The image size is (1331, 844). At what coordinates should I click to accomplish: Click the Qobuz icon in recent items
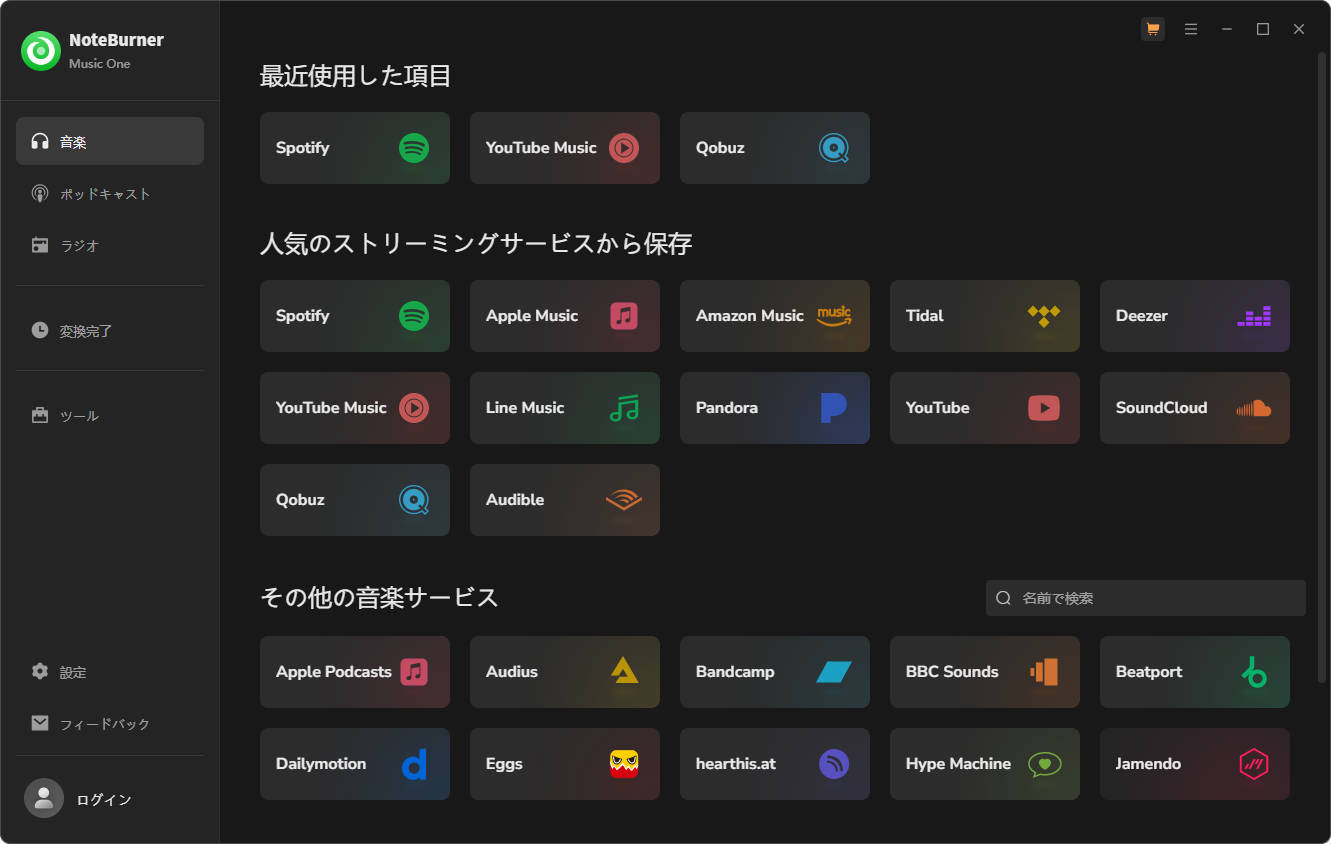[x=834, y=148]
